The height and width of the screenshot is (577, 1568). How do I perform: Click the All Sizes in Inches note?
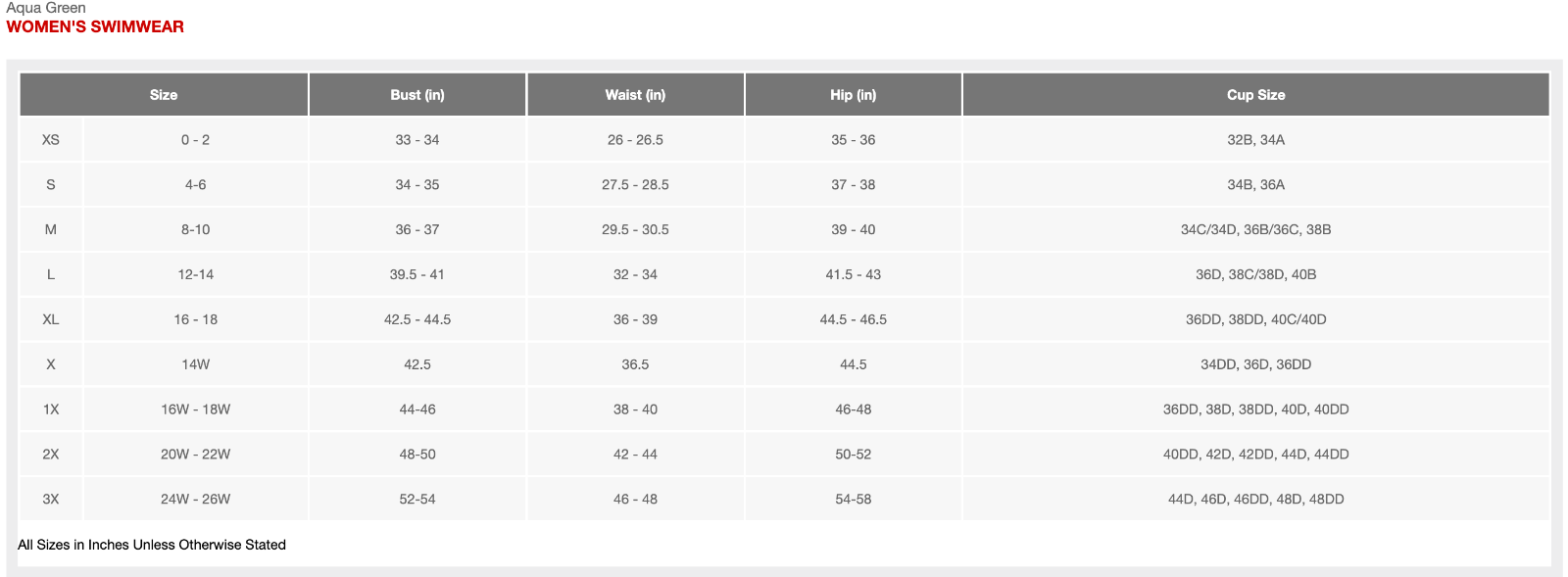(152, 545)
